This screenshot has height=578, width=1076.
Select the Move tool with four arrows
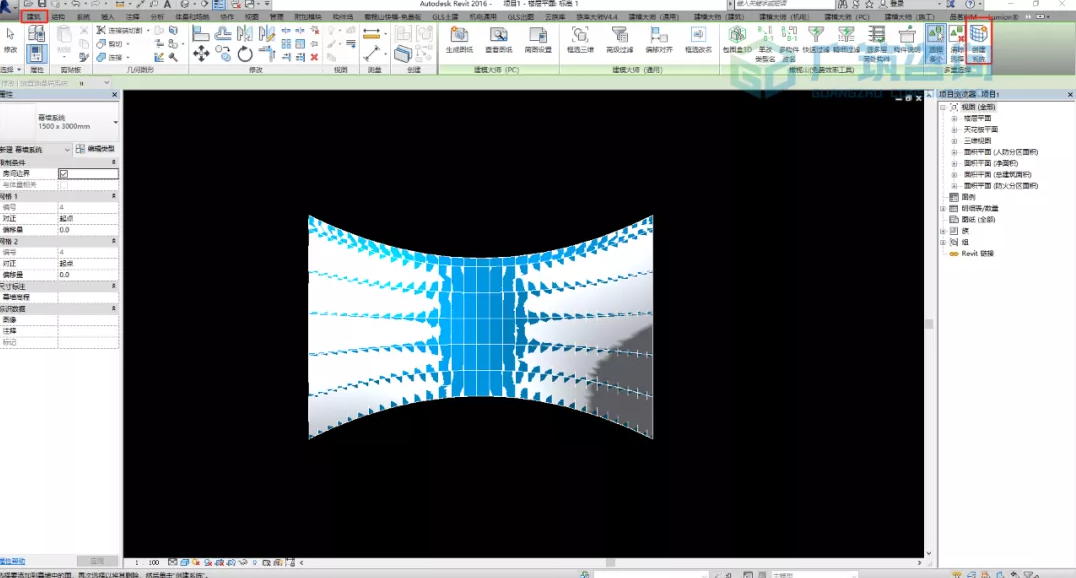[201, 54]
